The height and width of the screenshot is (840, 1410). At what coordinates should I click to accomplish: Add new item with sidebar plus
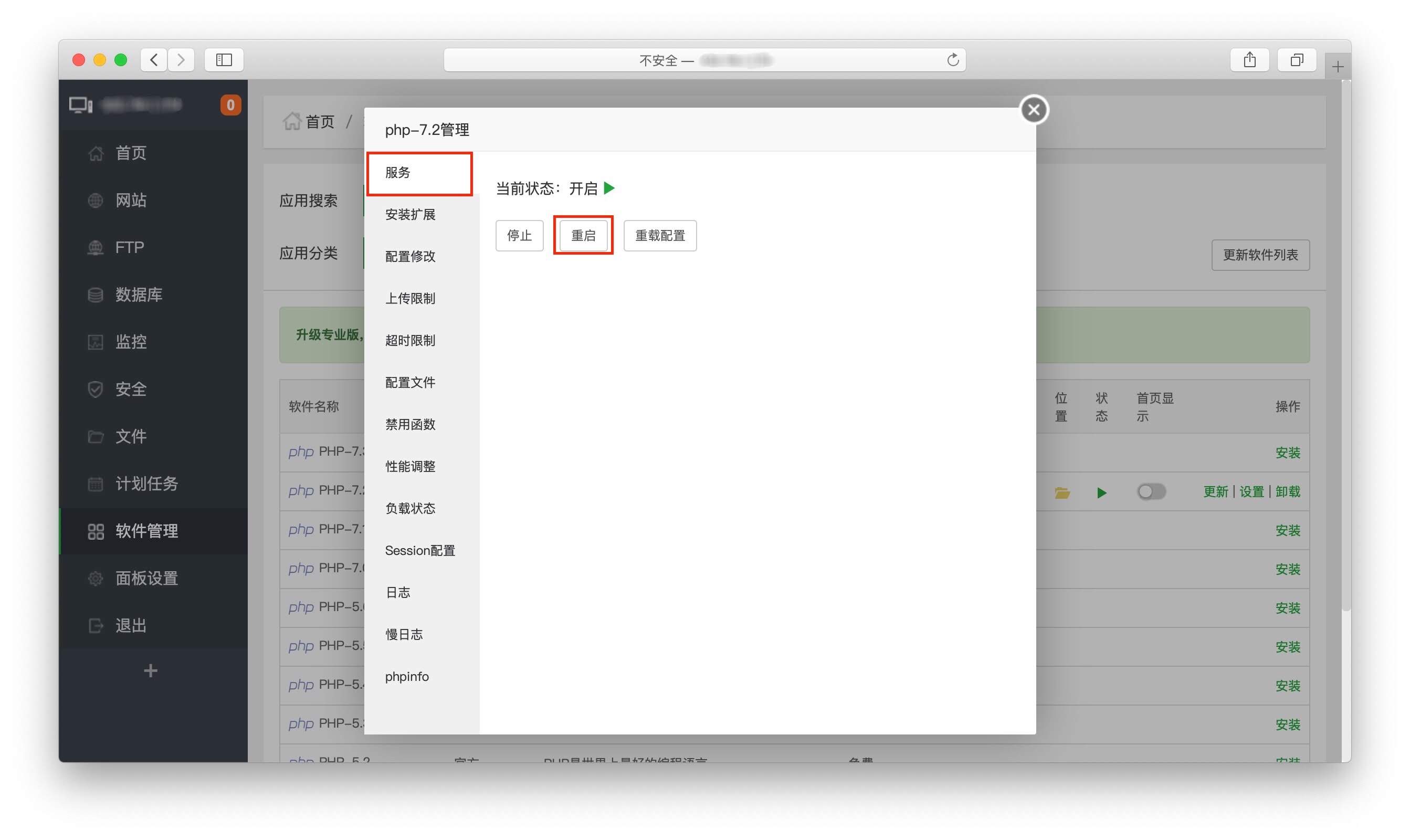[x=151, y=671]
